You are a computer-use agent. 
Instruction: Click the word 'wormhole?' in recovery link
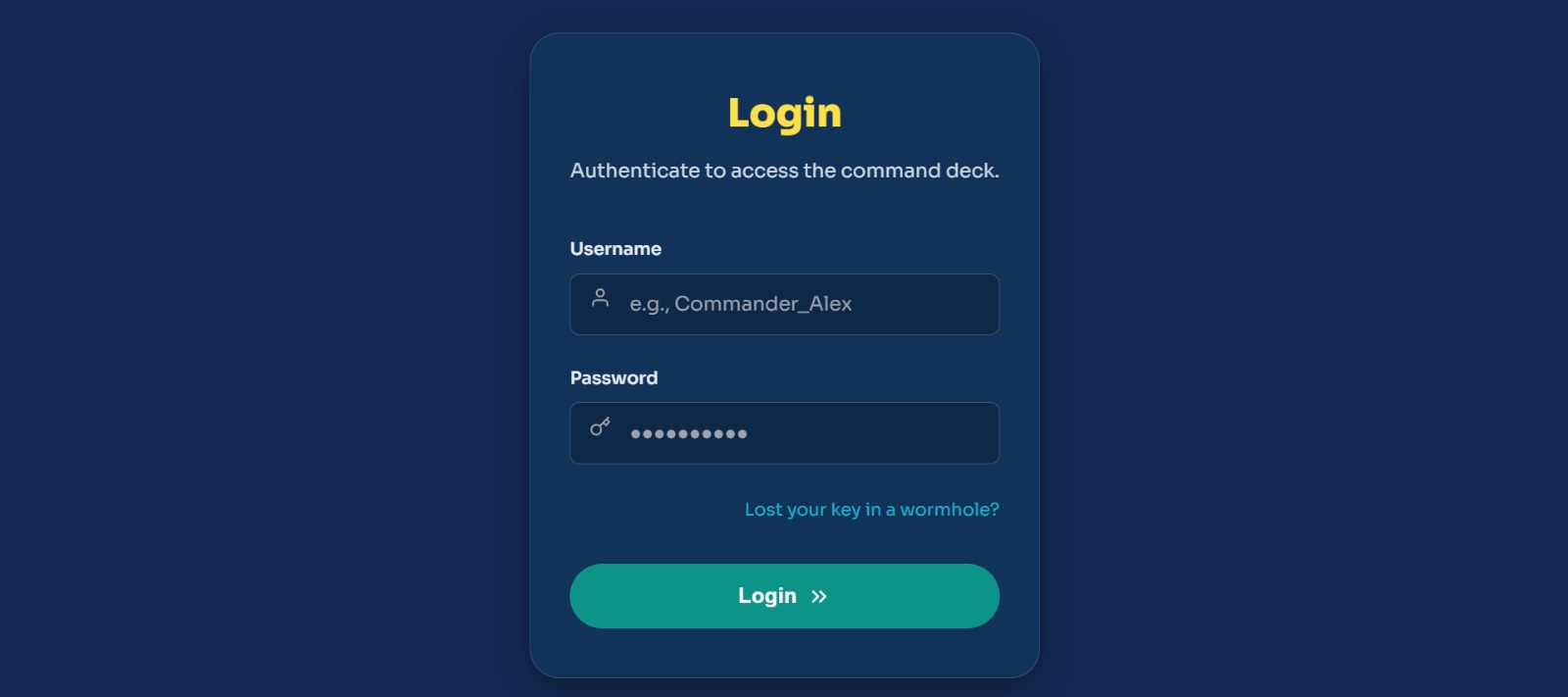pos(950,510)
